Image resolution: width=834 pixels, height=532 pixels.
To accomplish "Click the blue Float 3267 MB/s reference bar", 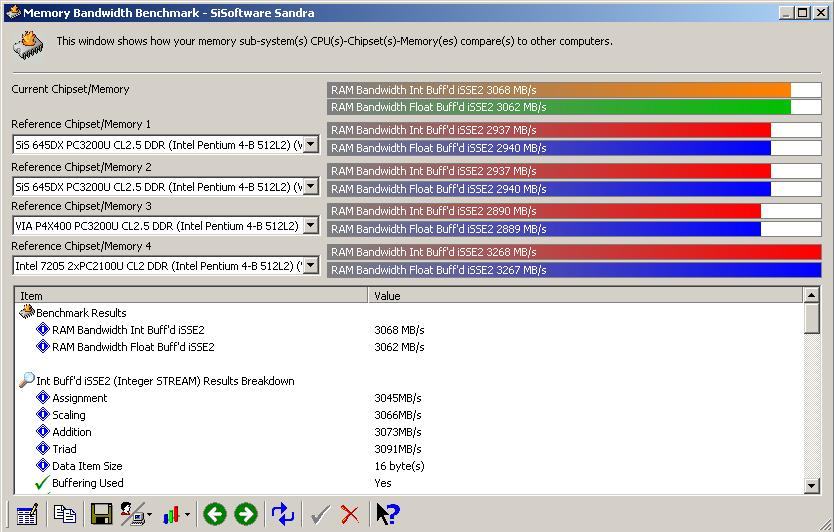I will pos(574,270).
